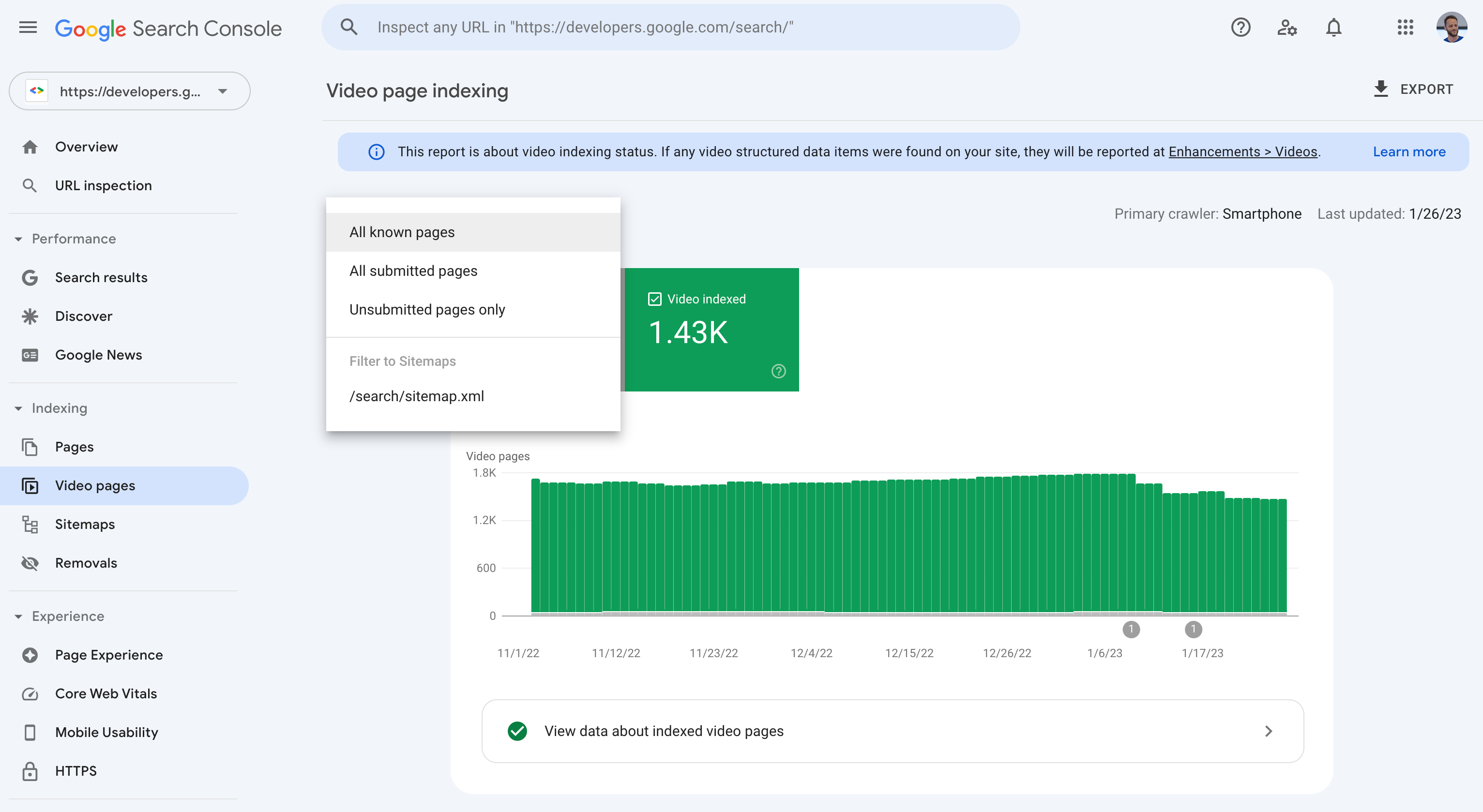Click the URL inspection search bar
Image resolution: width=1483 pixels, height=812 pixels.
(672, 27)
